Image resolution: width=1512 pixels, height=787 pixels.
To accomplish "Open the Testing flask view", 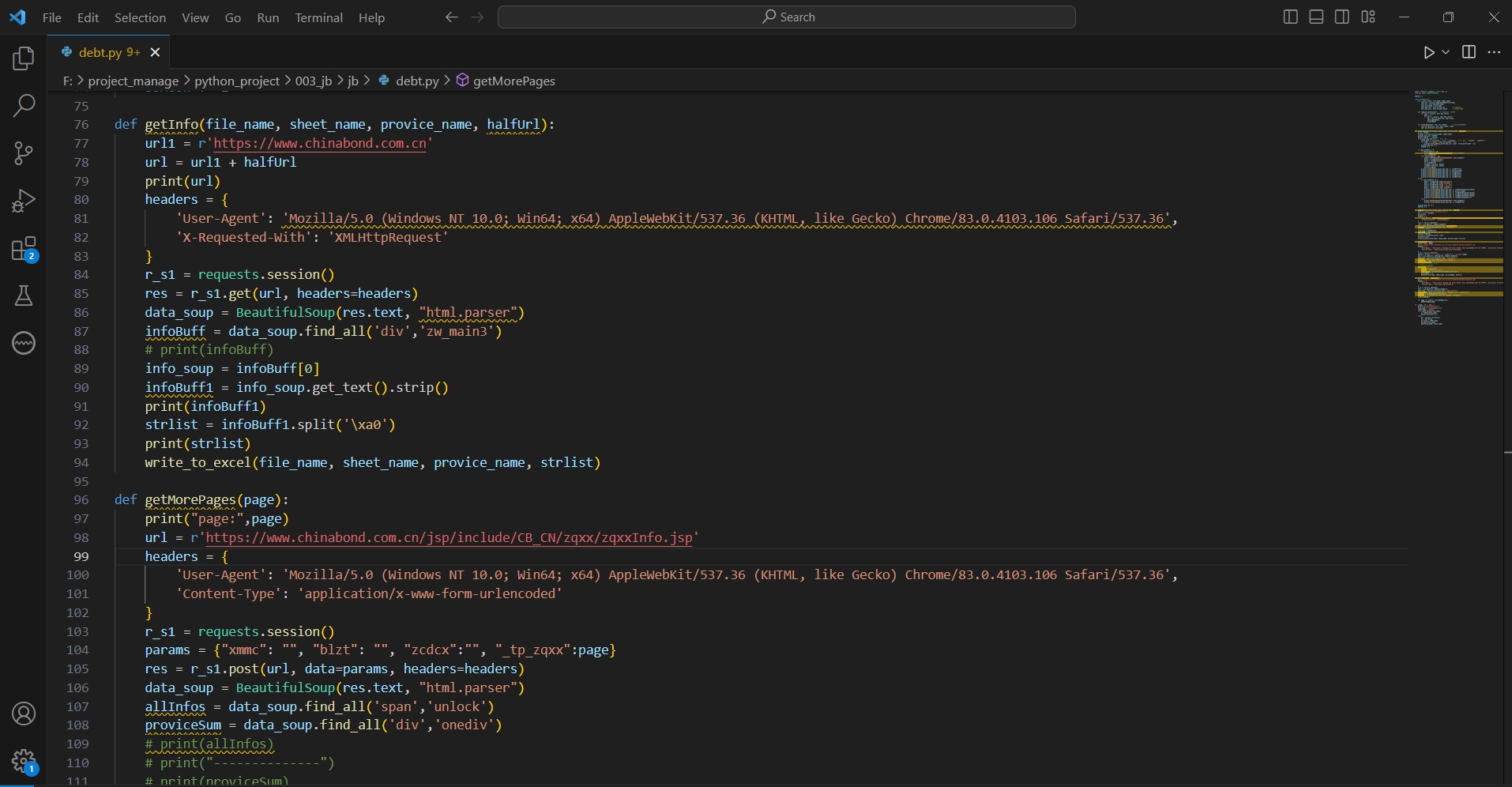I will (24, 296).
